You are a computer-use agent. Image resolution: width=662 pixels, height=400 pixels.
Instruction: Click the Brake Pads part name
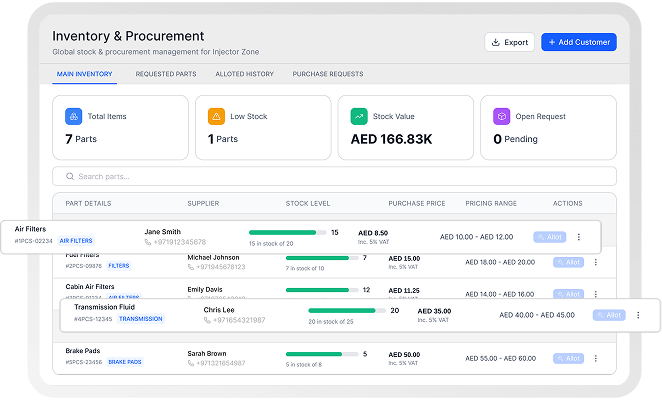(x=83, y=351)
